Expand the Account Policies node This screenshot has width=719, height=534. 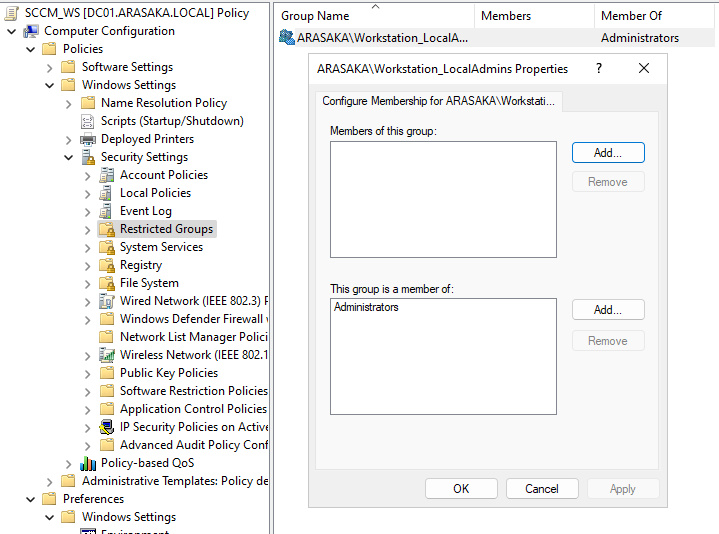tap(88, 175)
